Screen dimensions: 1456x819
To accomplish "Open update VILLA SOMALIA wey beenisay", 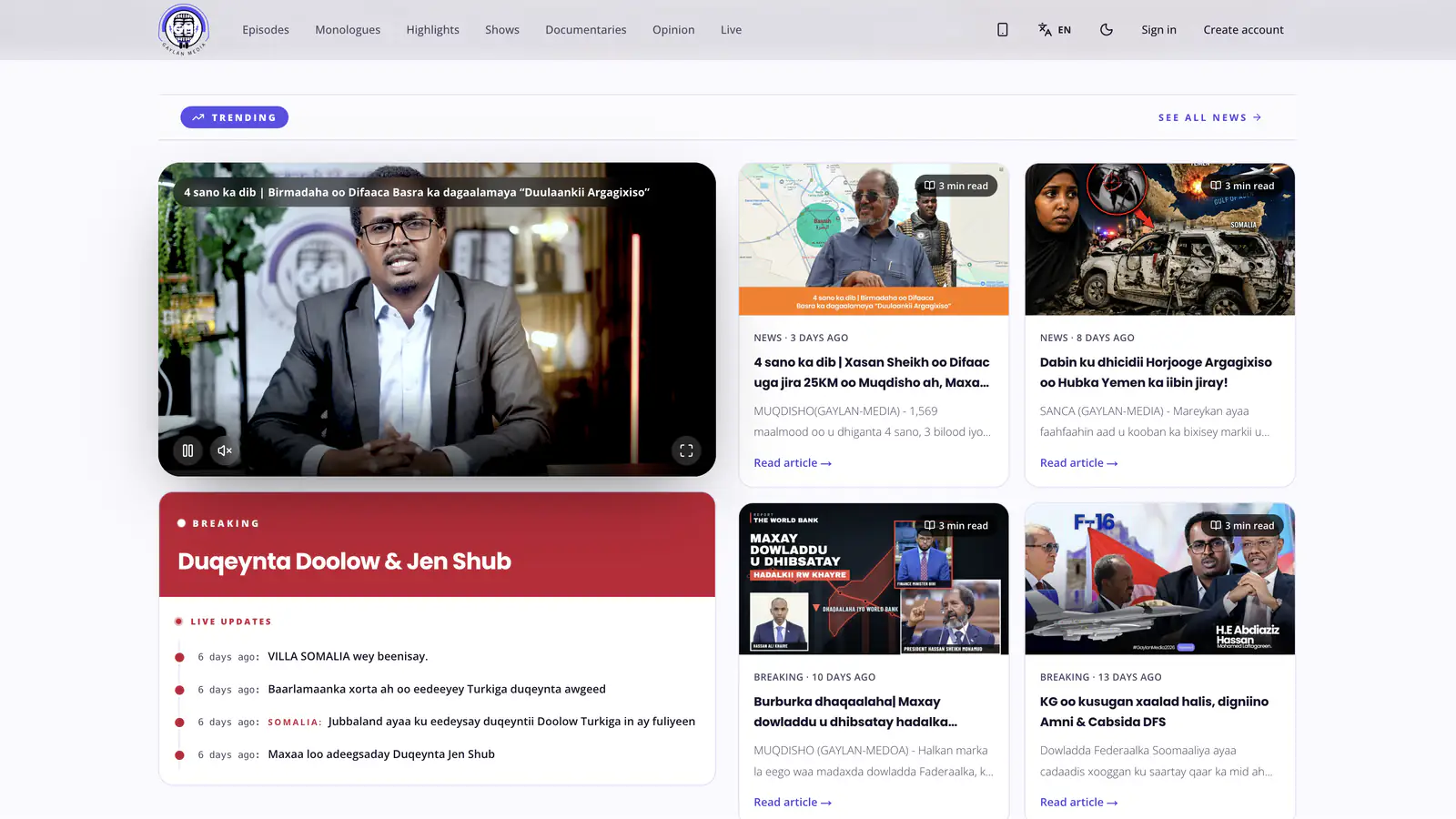I will (348, 656).
